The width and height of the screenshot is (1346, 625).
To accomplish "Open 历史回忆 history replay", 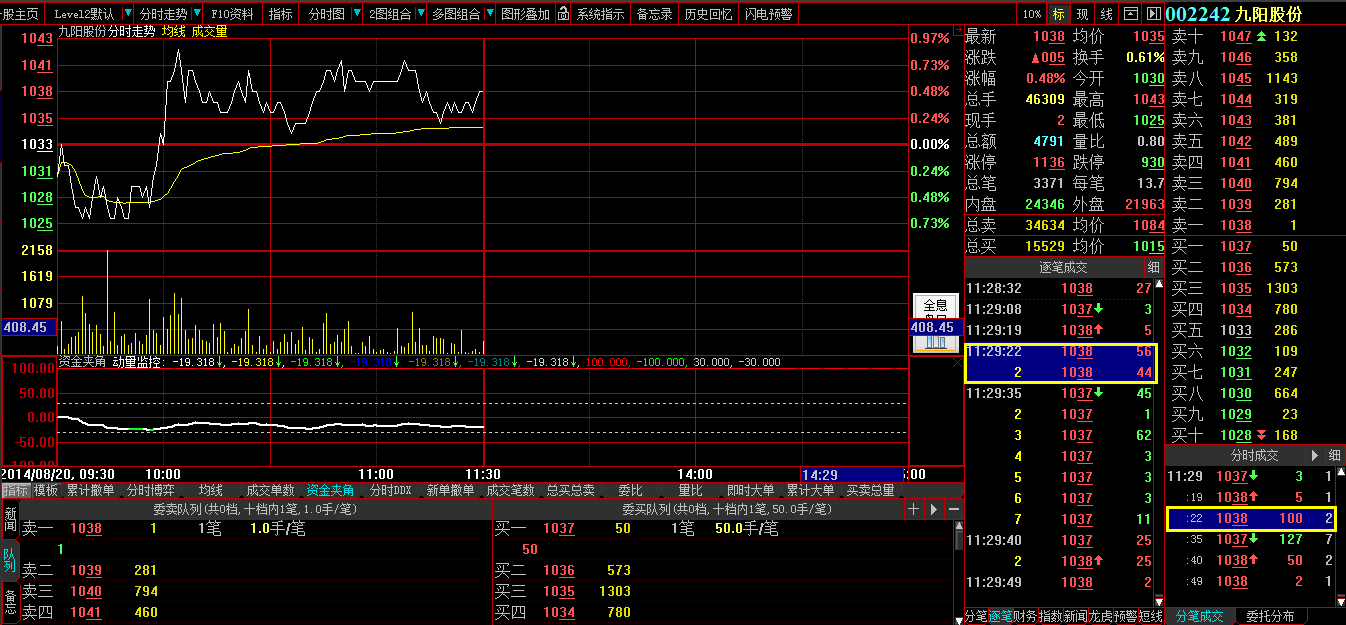I will click(x=708, y=14).
